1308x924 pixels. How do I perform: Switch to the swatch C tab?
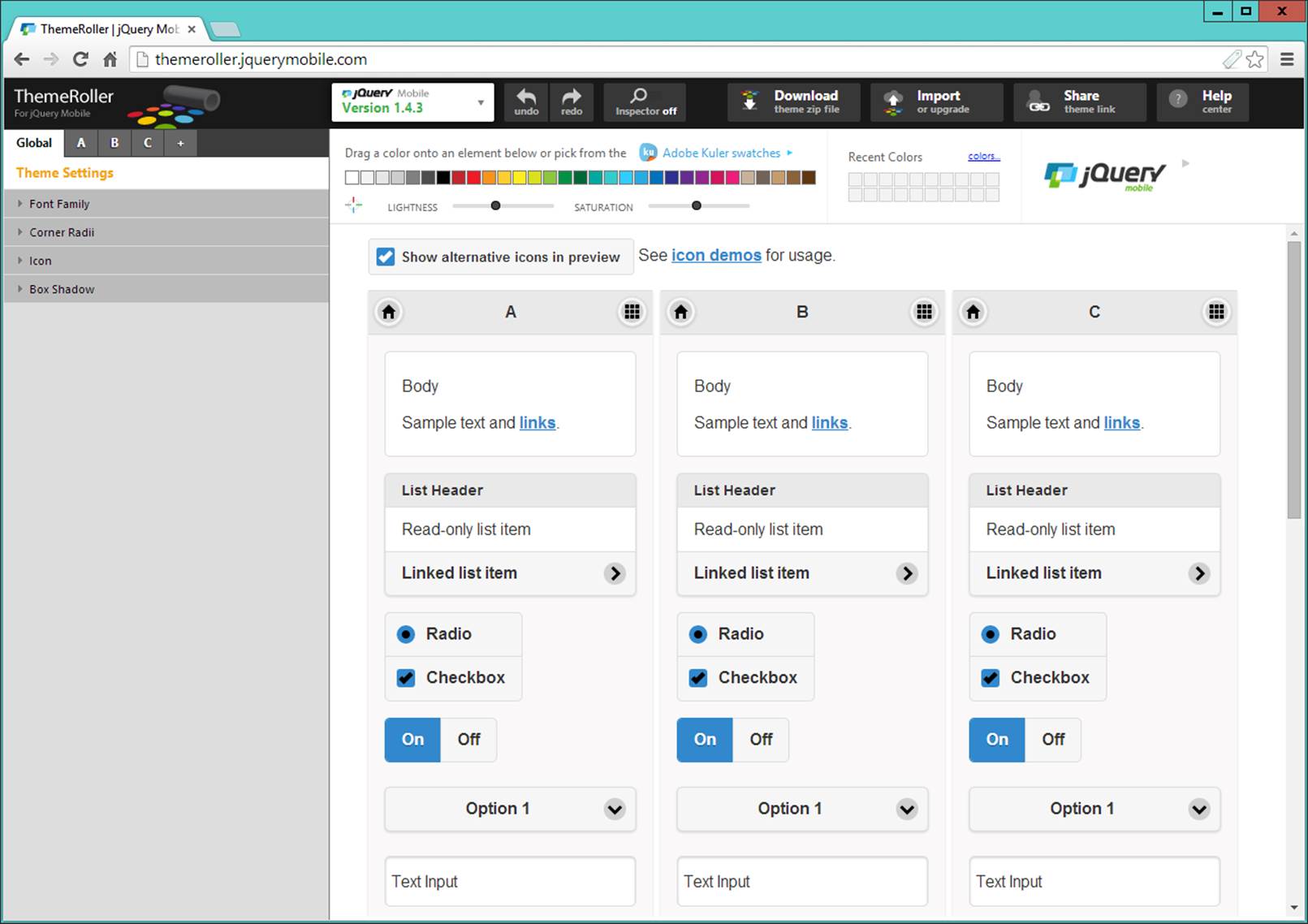tap(148, 143)
